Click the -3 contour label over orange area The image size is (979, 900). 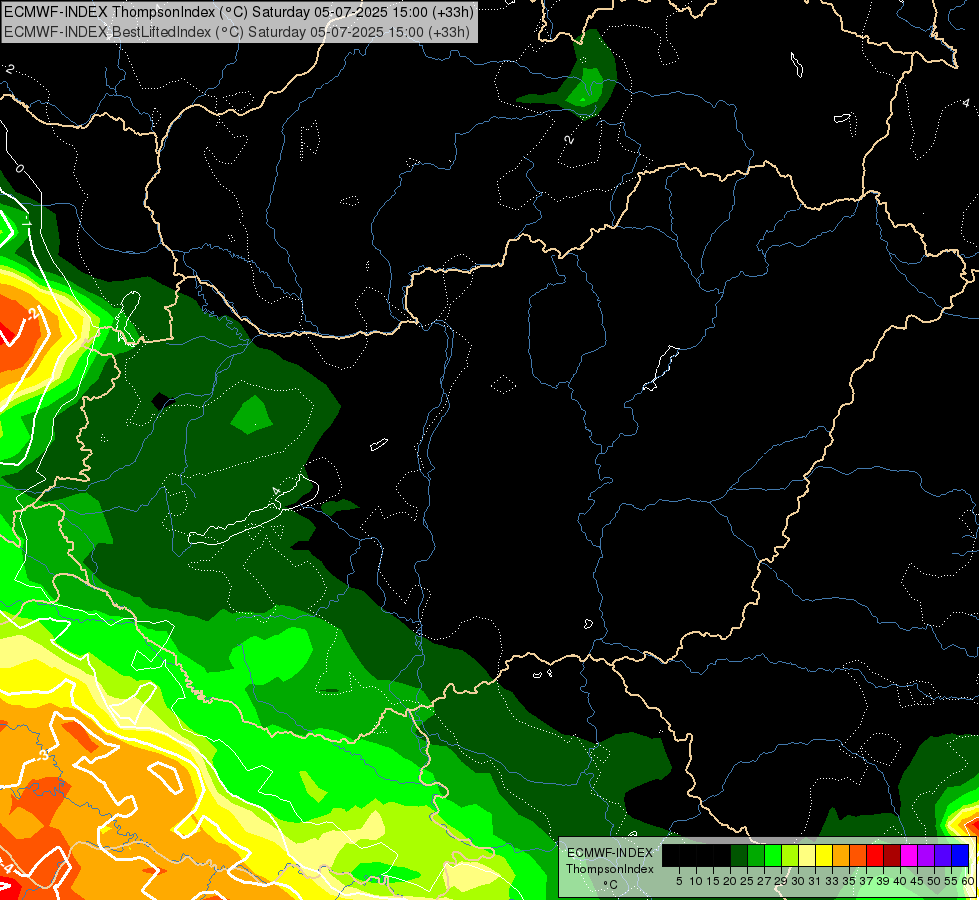click(42, 755)
